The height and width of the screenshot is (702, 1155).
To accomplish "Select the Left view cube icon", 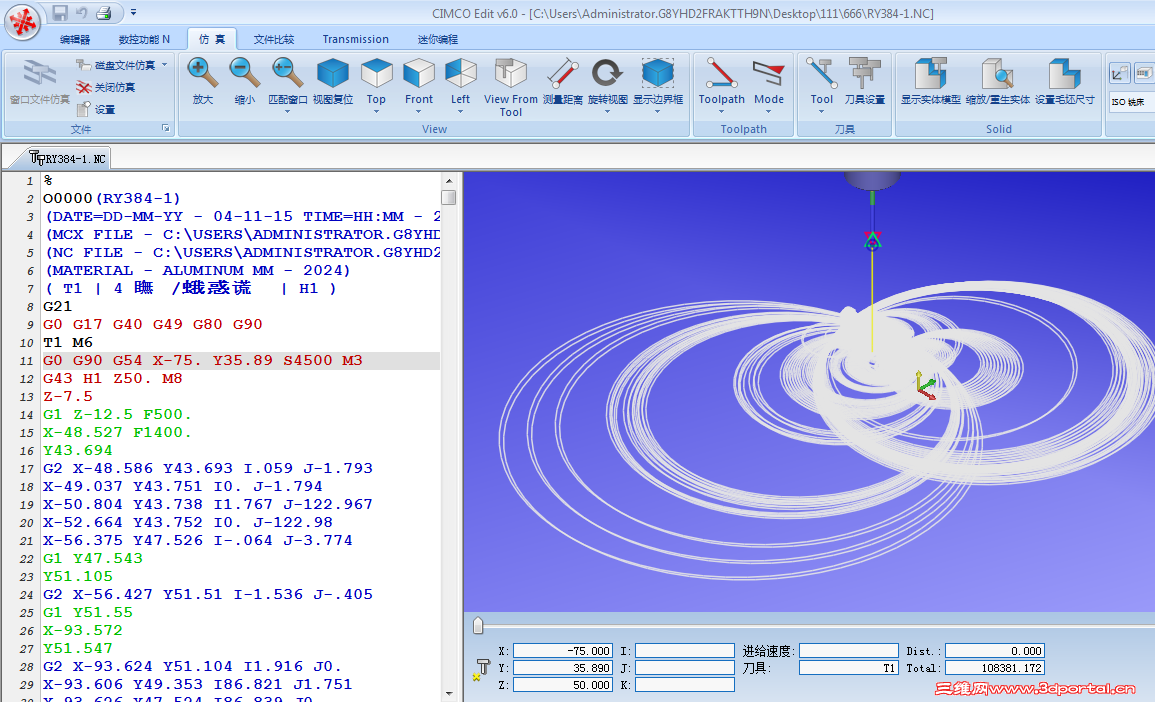I will [x=461, y=74].
